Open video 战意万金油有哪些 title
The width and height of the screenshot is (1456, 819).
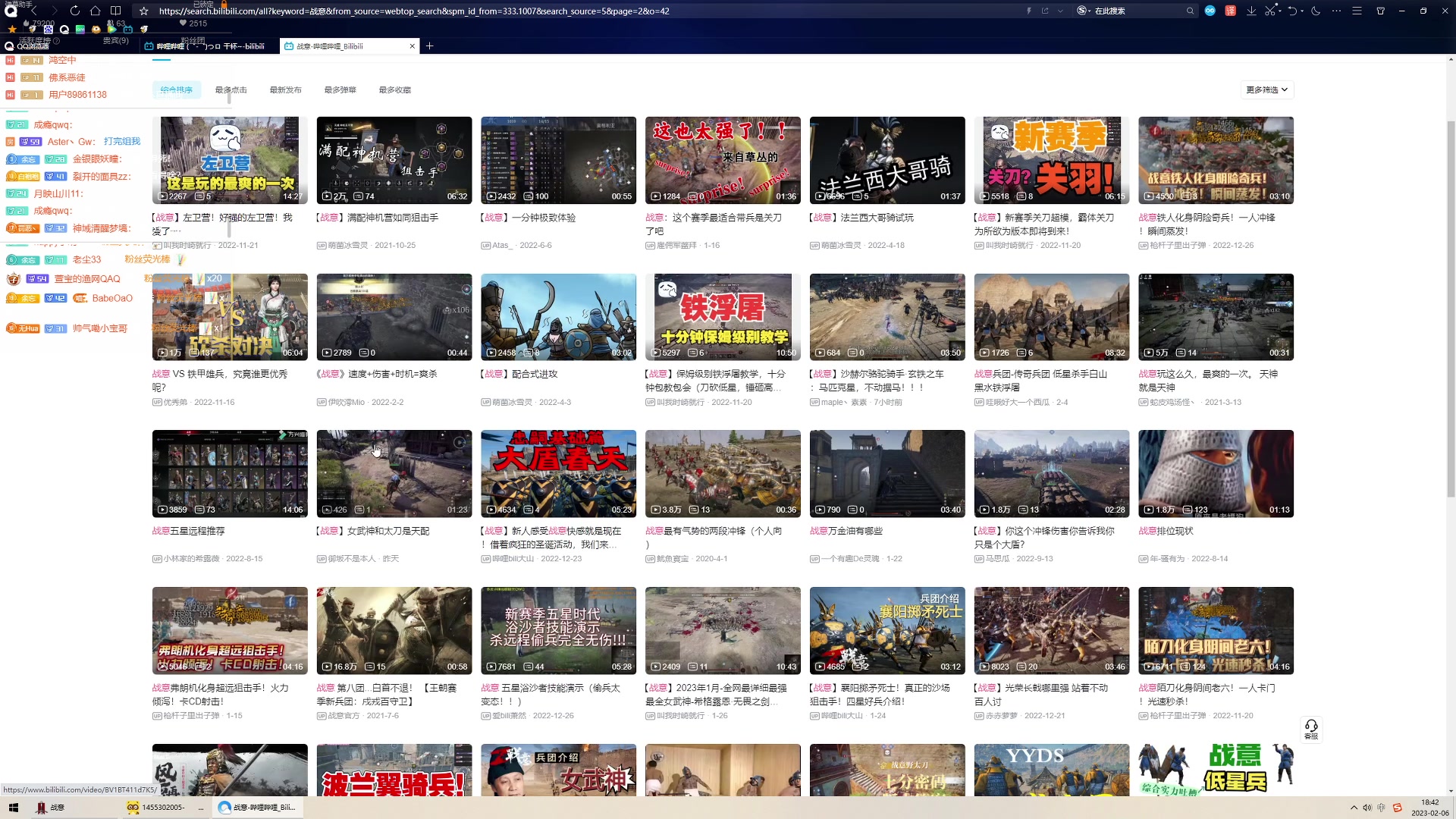pos(846,531)
